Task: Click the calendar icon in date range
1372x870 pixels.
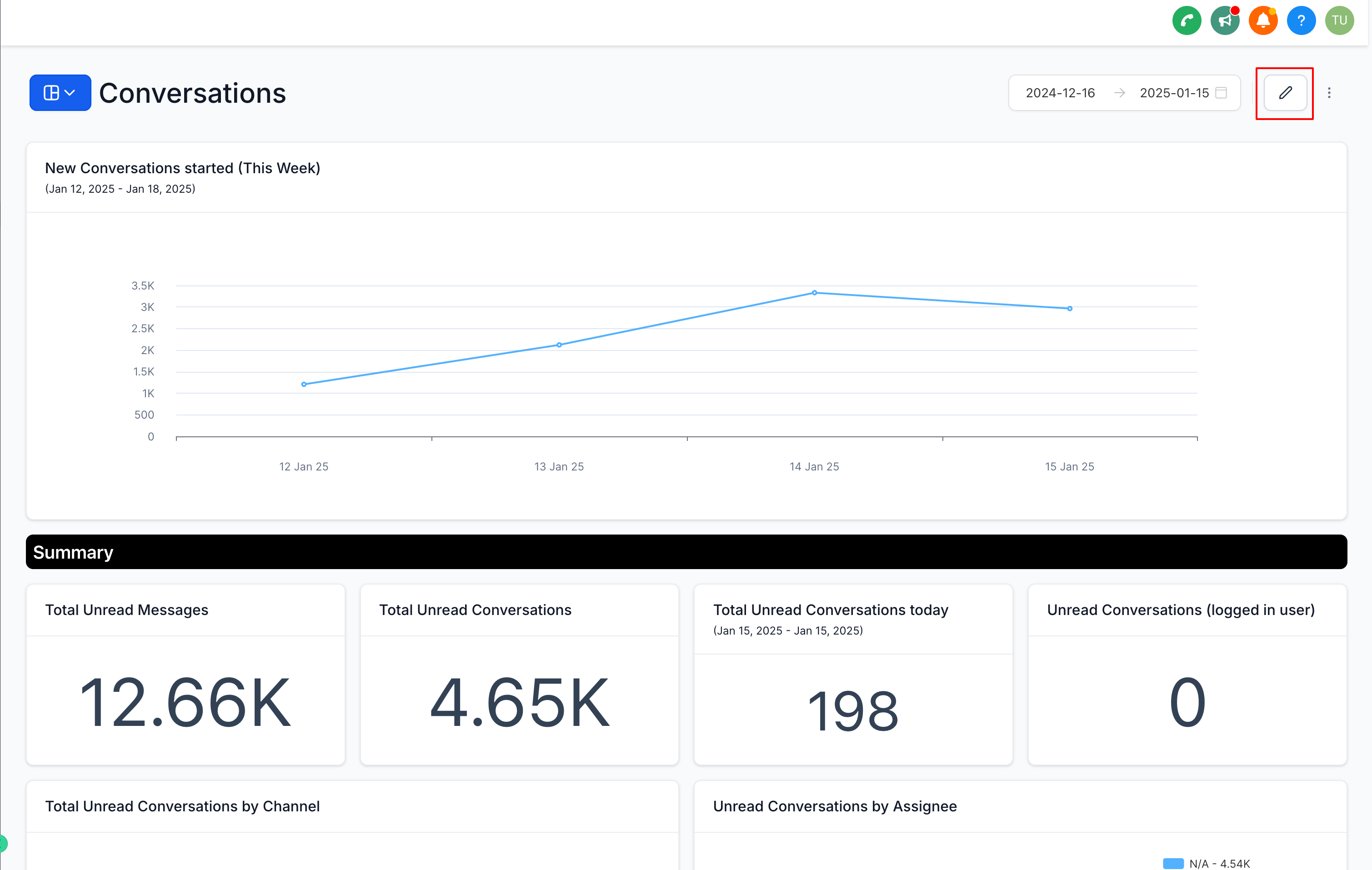Action: 1221,93
